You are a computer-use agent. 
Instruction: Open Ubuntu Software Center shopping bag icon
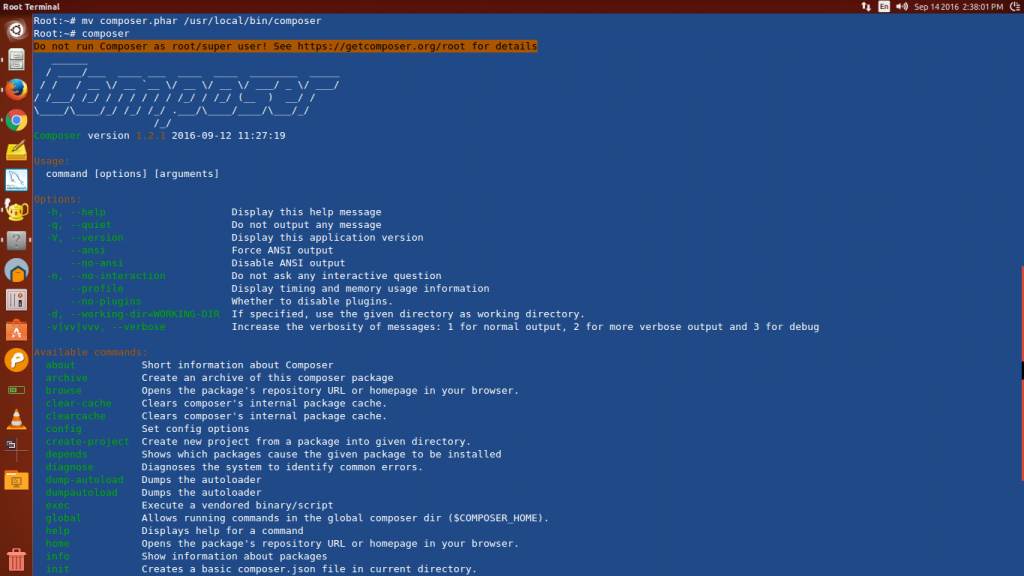[16, 330]
